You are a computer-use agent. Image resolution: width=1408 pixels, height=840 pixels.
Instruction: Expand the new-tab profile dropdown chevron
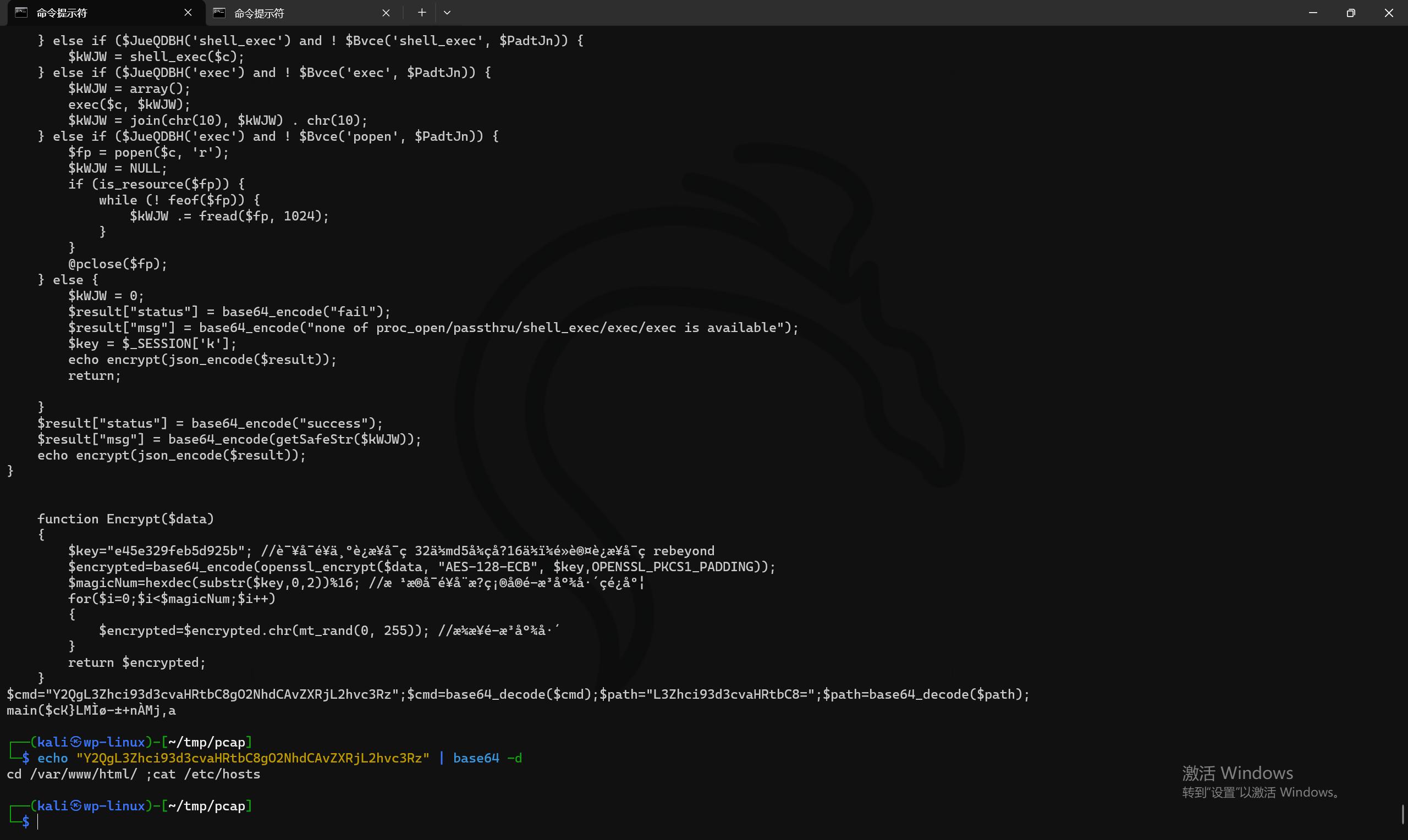[447, 13]
